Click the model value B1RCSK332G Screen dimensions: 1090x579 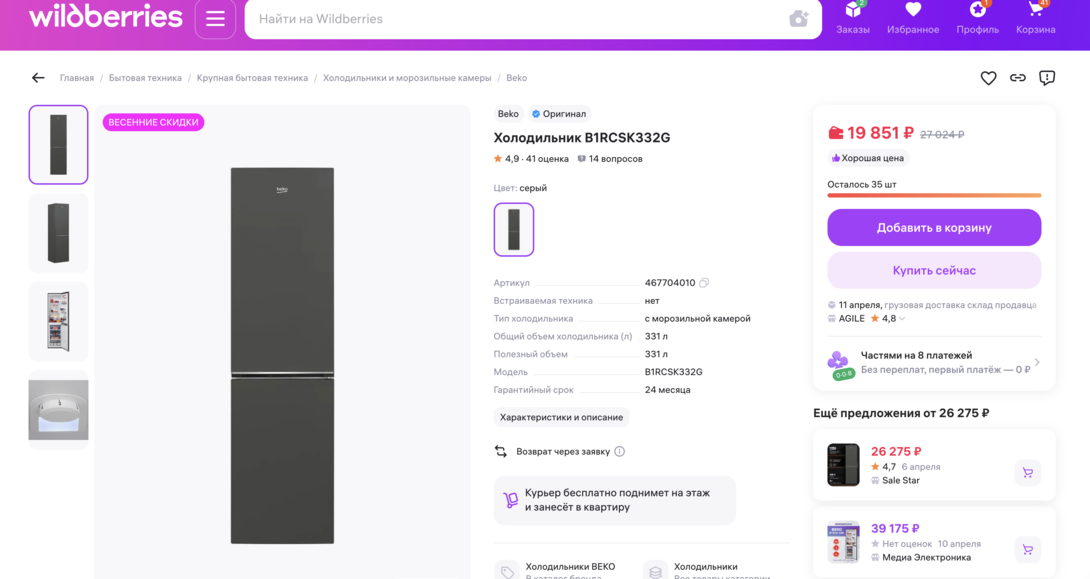click(674, 373)
